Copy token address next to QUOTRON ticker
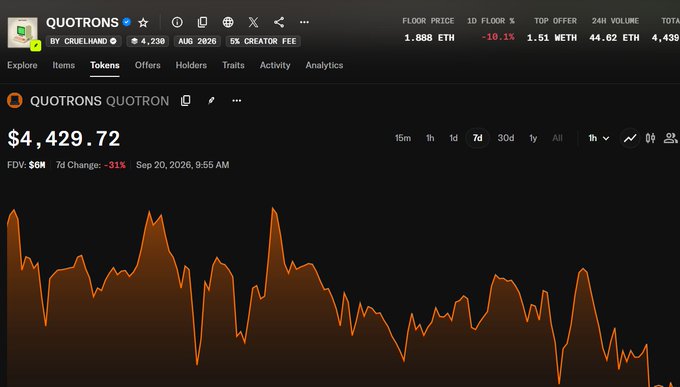680x387 pixels. point(186,101)
